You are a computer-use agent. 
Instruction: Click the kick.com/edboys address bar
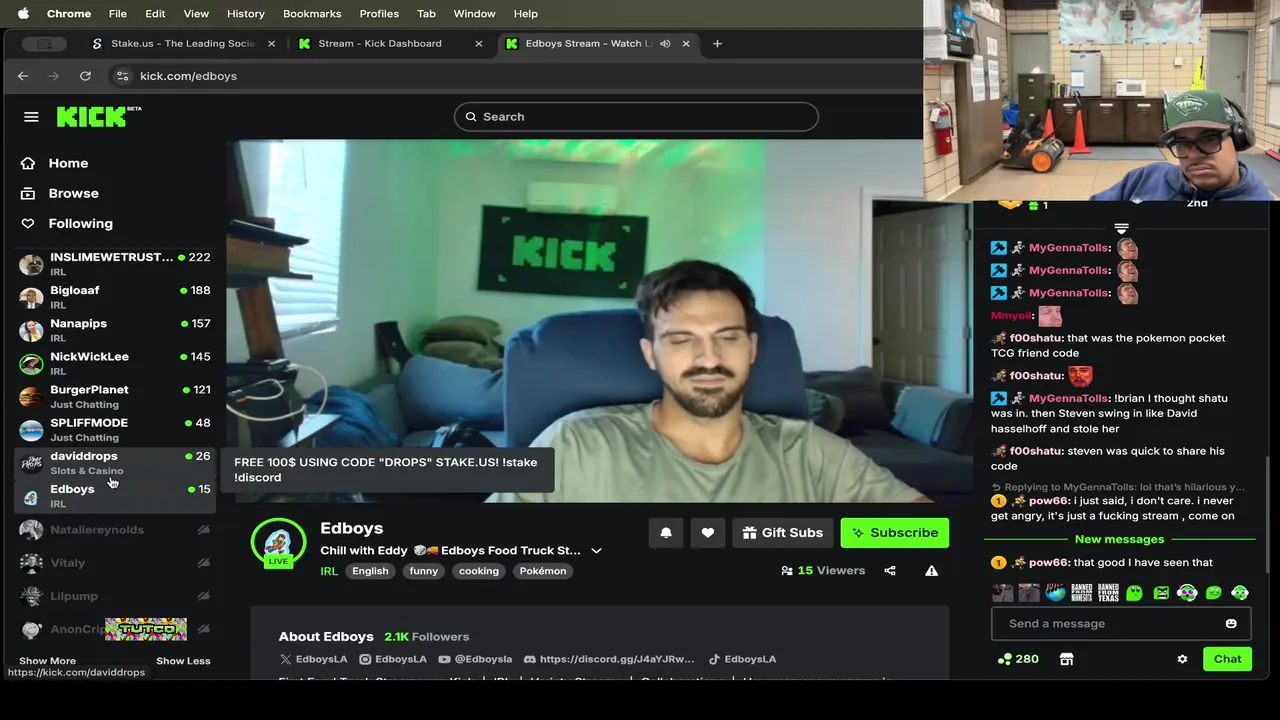coord(188,76)
